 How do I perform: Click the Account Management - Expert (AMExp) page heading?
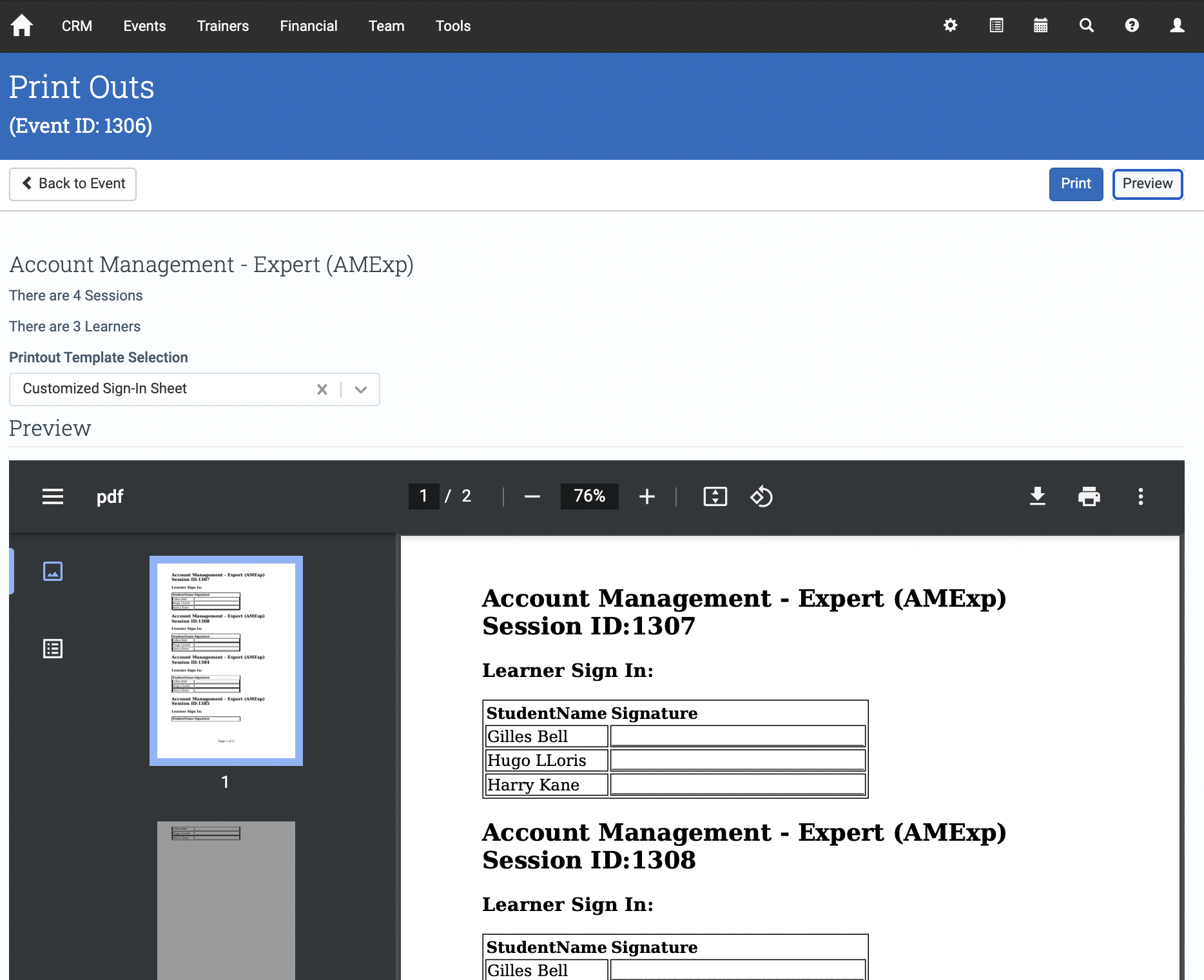211,264
